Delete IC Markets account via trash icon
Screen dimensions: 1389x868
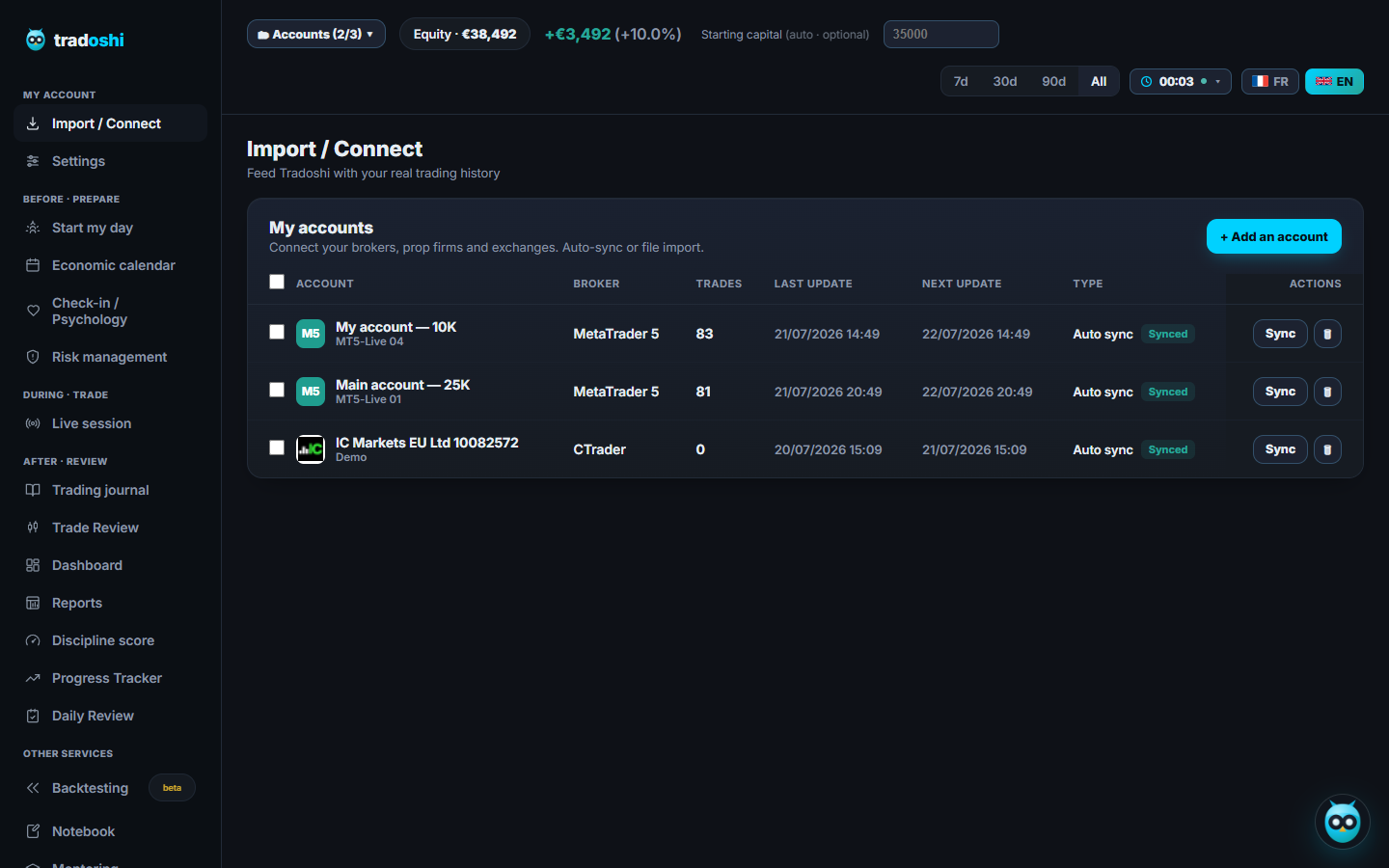(1327, 449)
